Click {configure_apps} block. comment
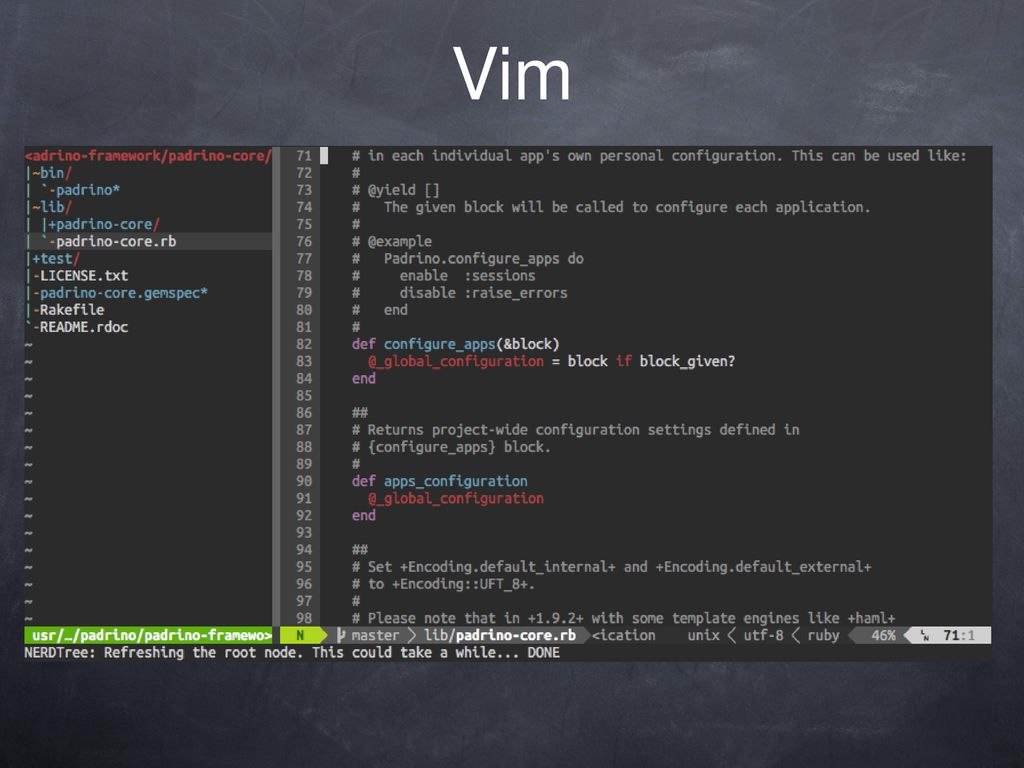Image resolution: width=1024 pixels, height=768 pixels. (458, 447)
